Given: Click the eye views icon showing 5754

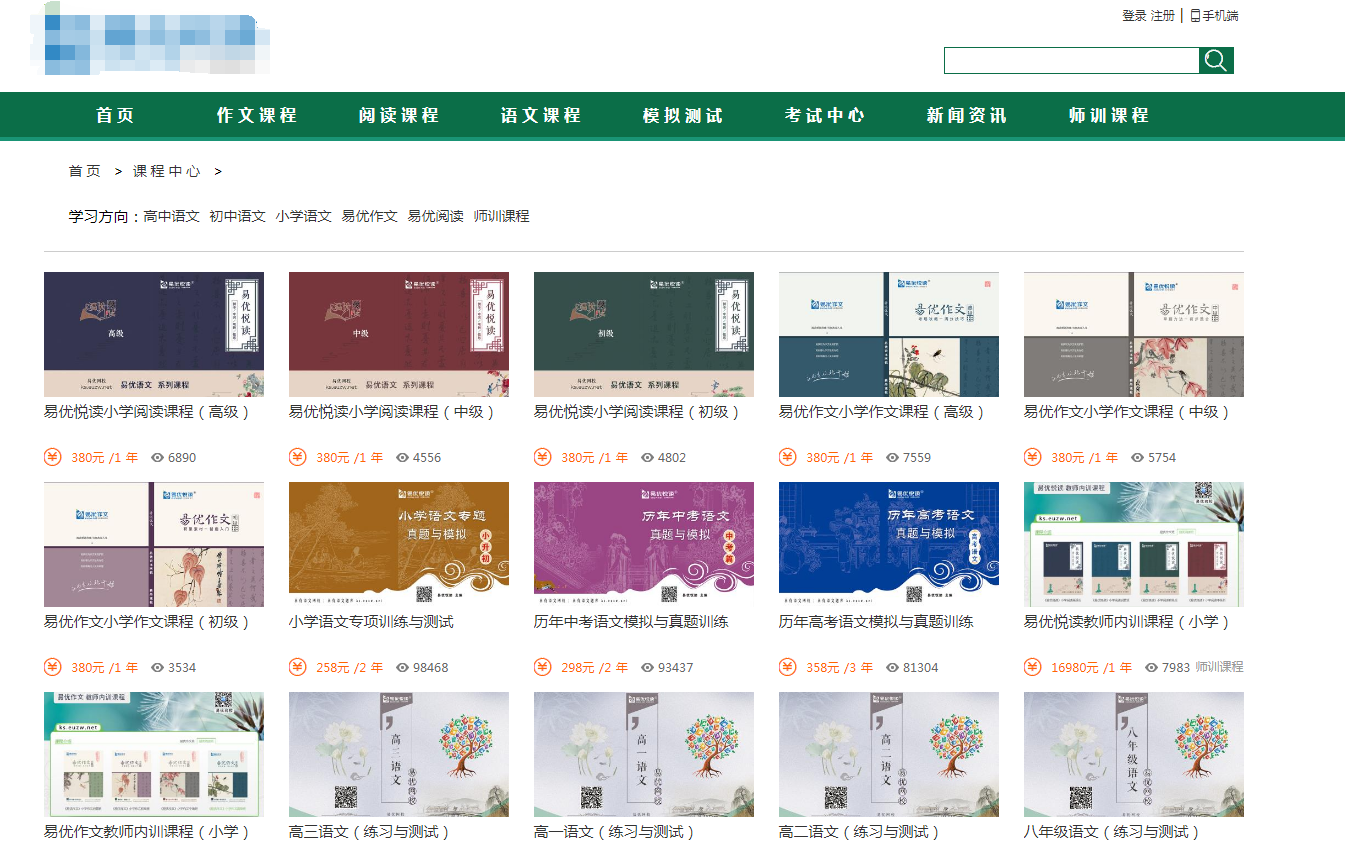Looking at the screenshot, I should coord(1137,458).
